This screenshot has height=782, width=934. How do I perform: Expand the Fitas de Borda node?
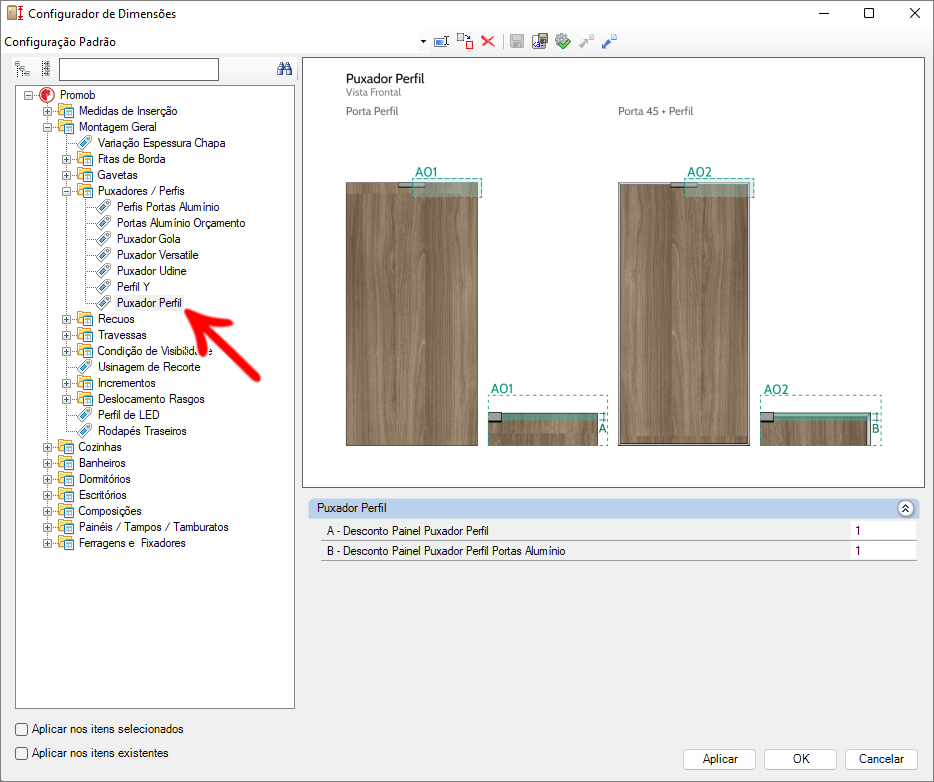pyautogui.click(x=66, y=160)
